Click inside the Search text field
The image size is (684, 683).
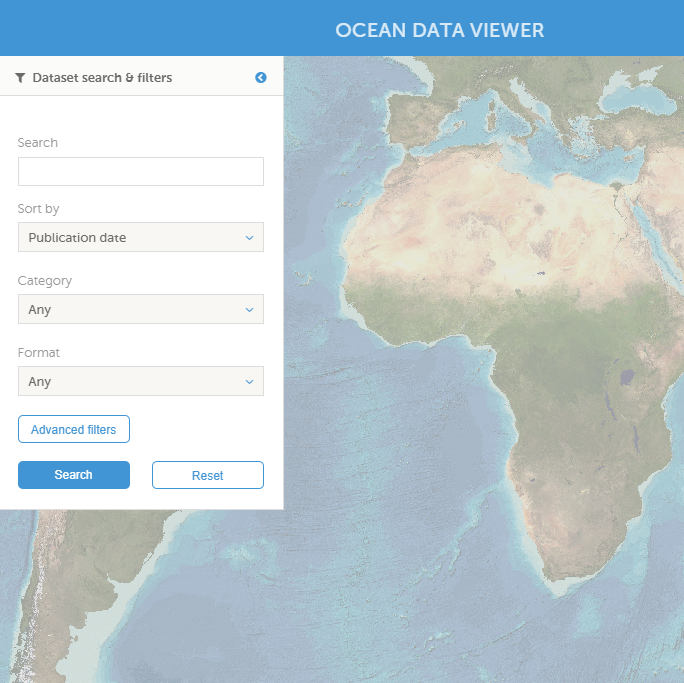(141, 171)
